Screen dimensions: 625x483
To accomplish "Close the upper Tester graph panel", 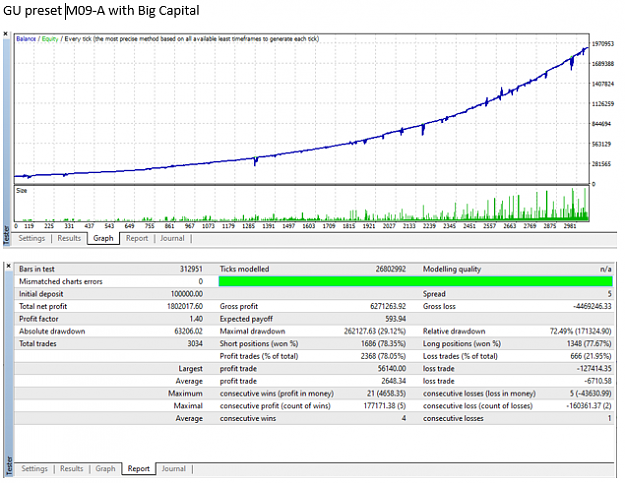I will (x=6, y=34).
